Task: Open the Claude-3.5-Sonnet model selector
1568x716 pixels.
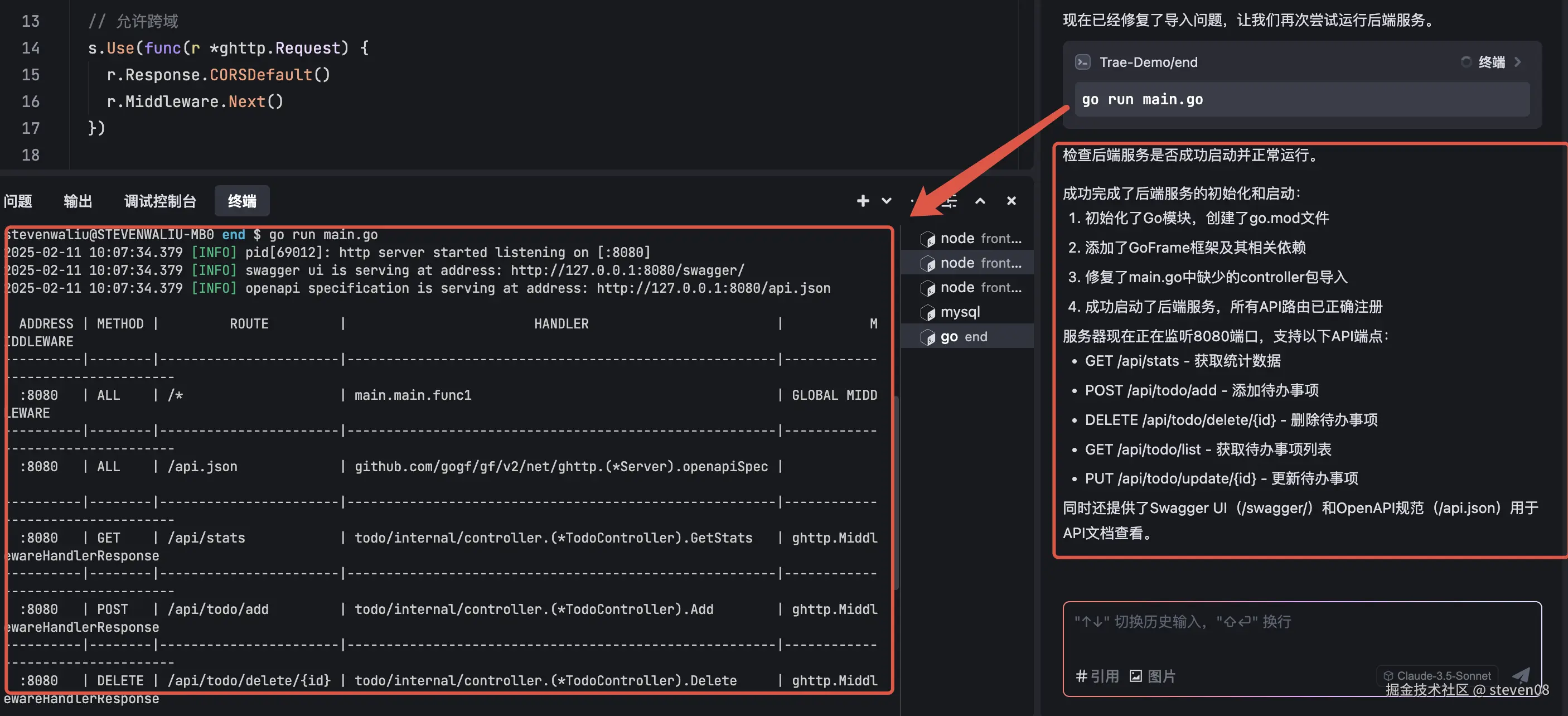Action: point(1437,675)
